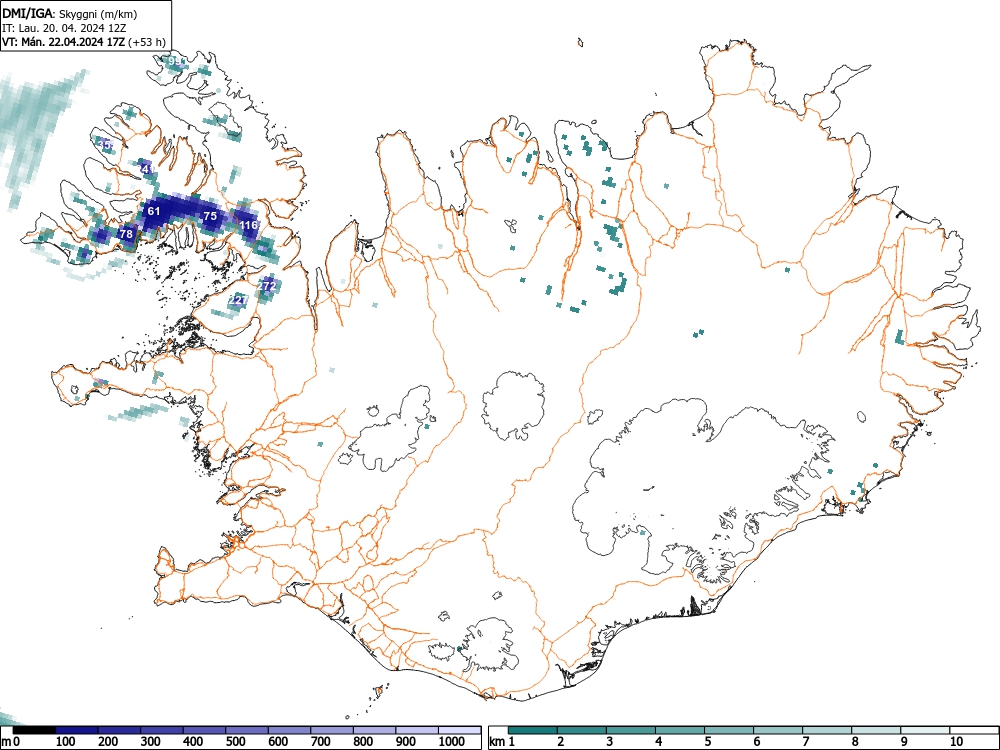Click the '700' label on meter scale

(321, 742)
